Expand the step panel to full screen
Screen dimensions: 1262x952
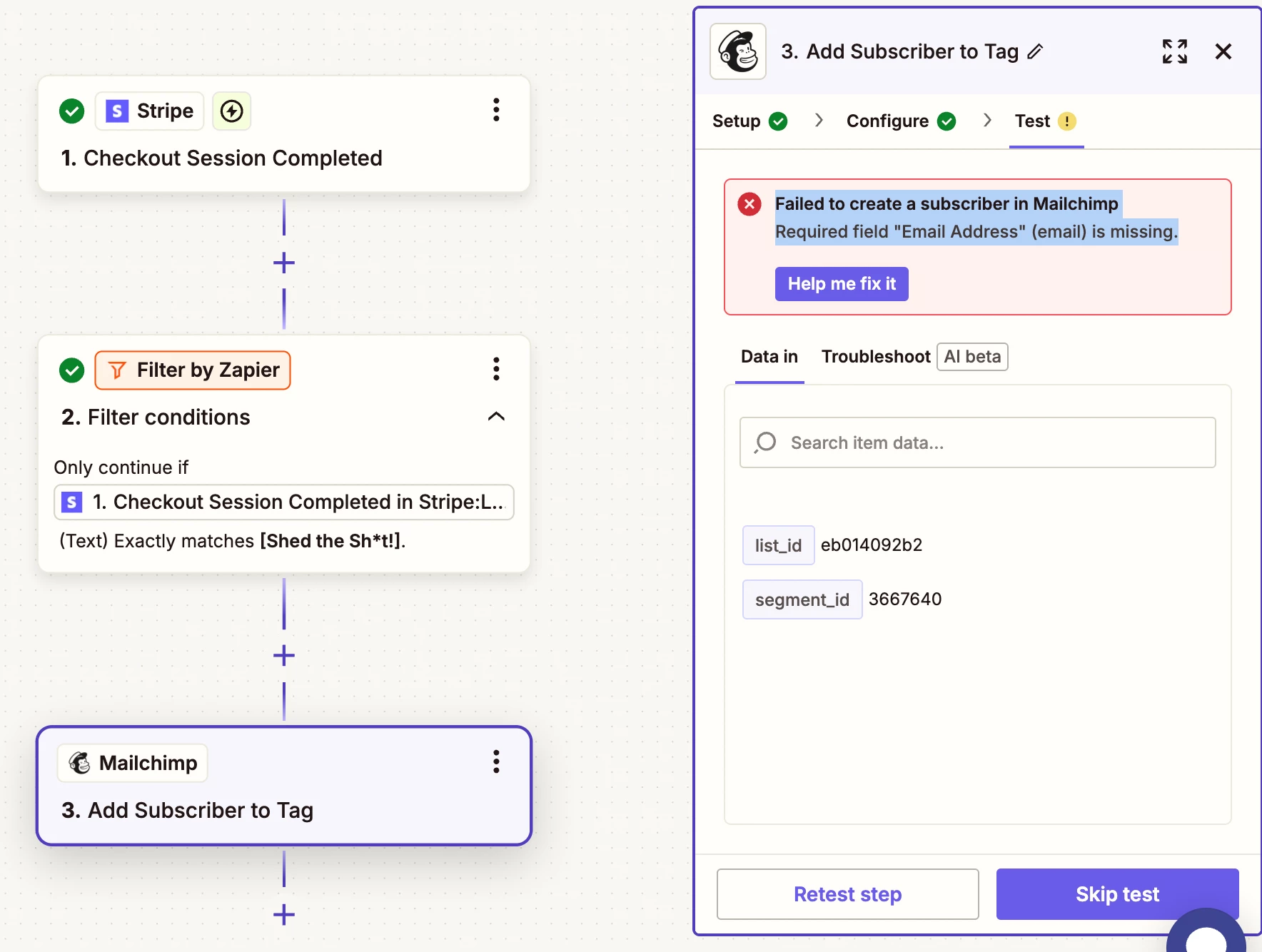(x=1175, y=51)
